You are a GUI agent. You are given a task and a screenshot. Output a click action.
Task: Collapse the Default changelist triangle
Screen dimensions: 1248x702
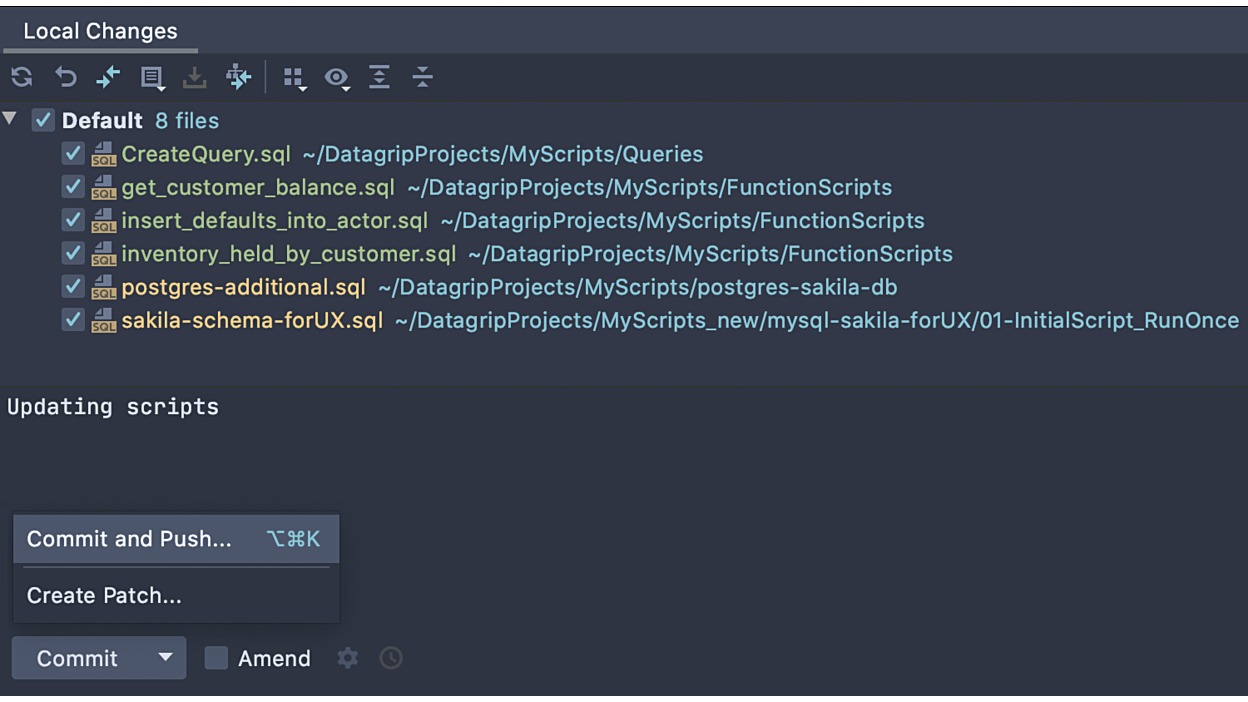[x=10, y=118]
